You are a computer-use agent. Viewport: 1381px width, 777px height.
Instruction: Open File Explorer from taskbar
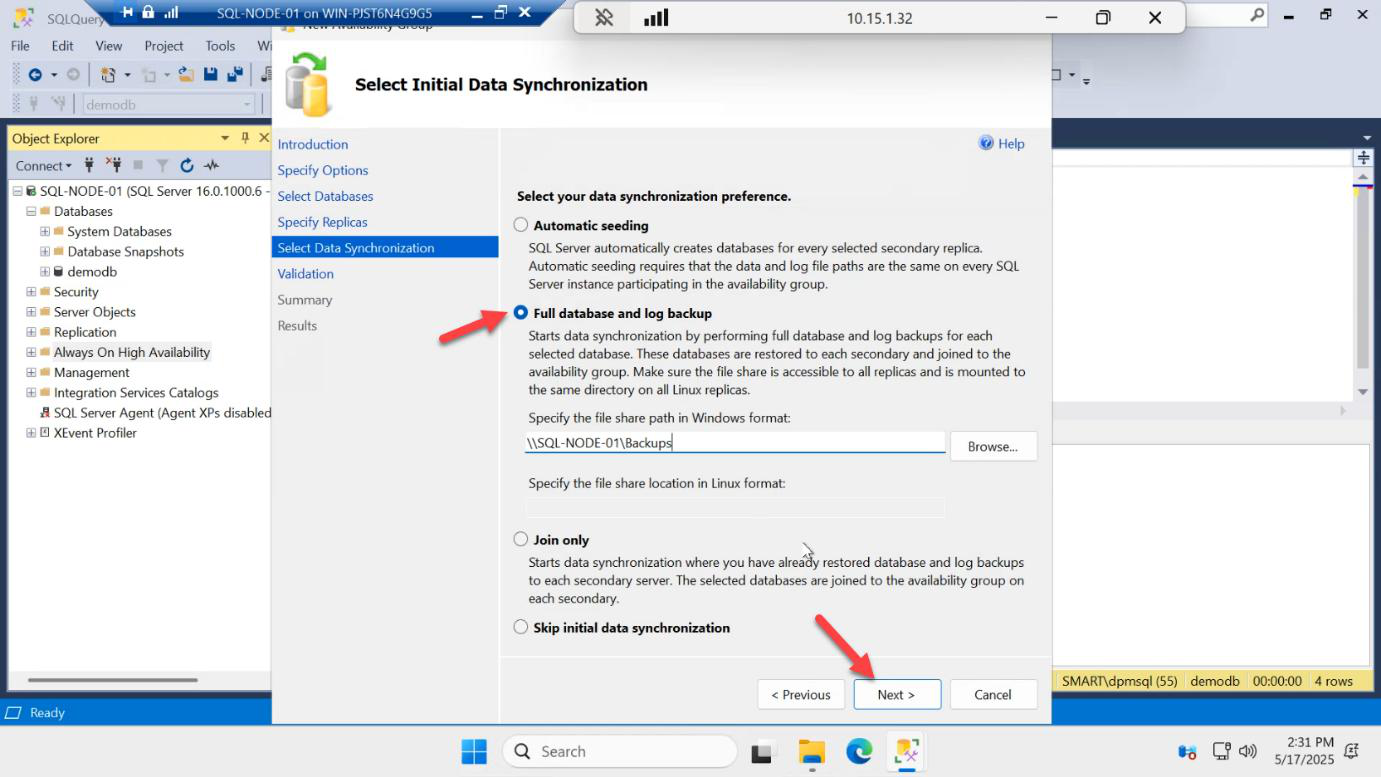811,751
